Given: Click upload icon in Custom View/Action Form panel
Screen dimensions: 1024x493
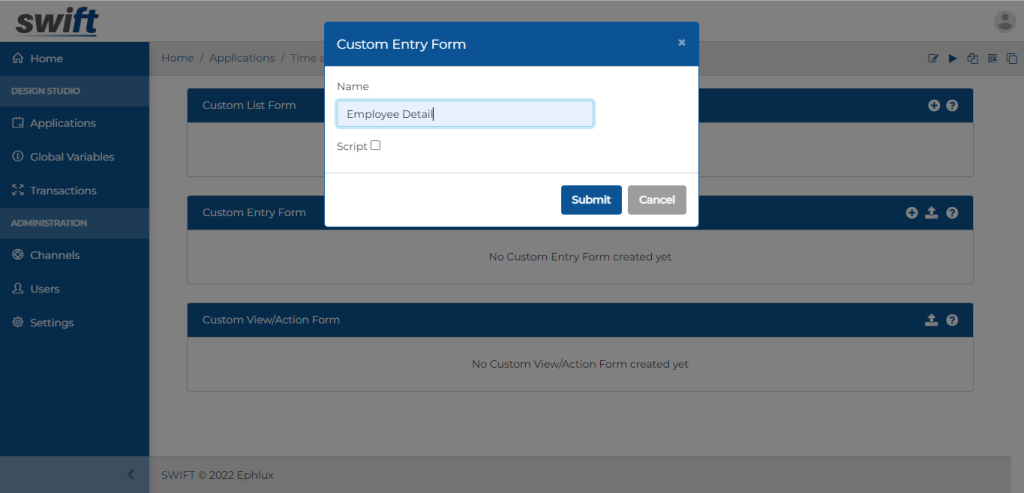Looking at the screenshot, I should 931,320.
